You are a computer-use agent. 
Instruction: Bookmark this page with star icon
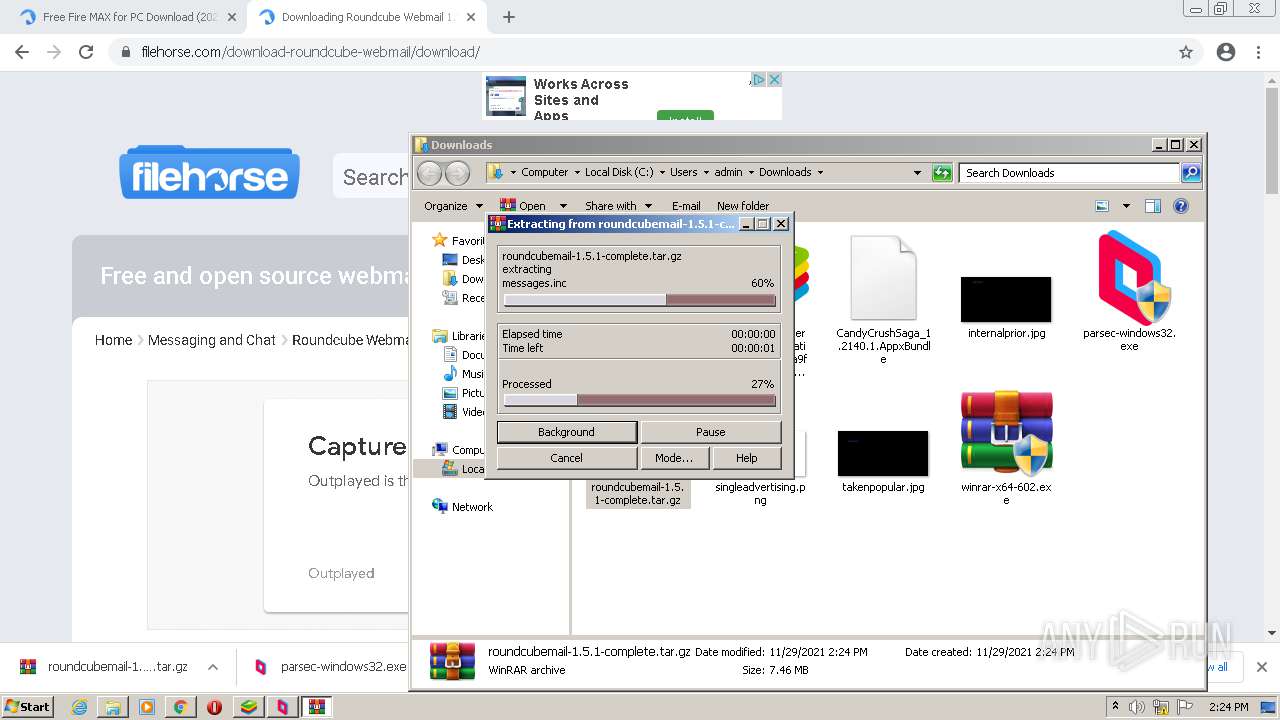[x=1186, y=52]
